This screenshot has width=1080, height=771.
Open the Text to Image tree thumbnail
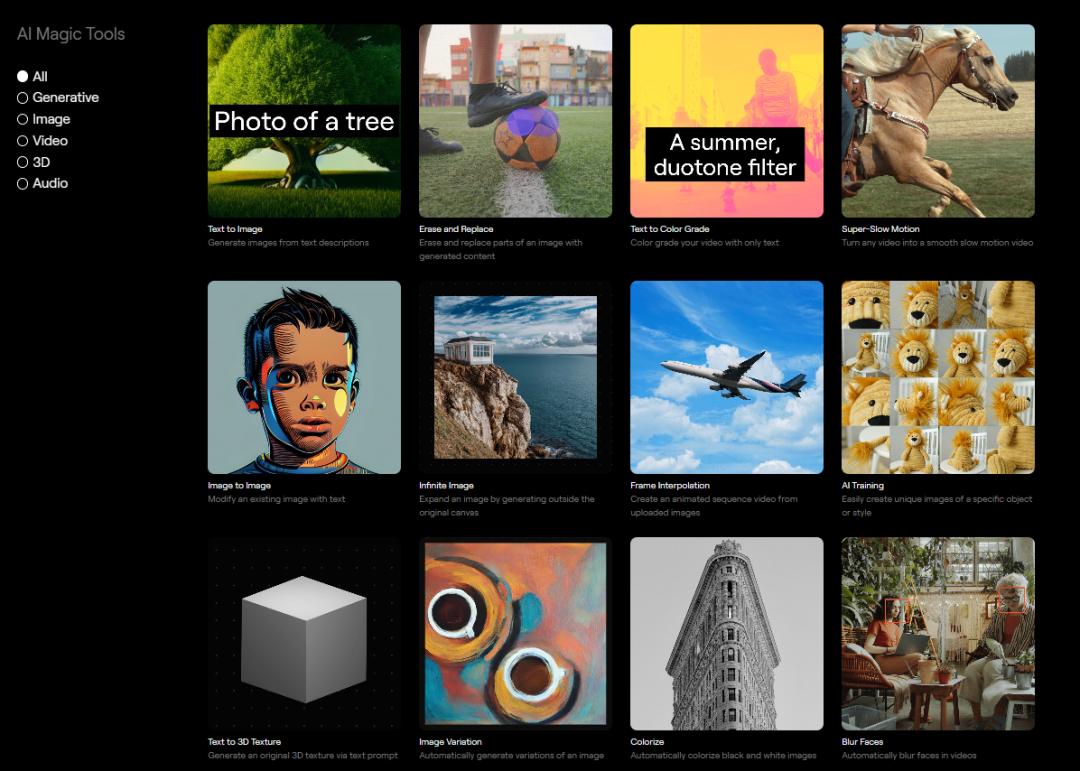tap(304, 121)
